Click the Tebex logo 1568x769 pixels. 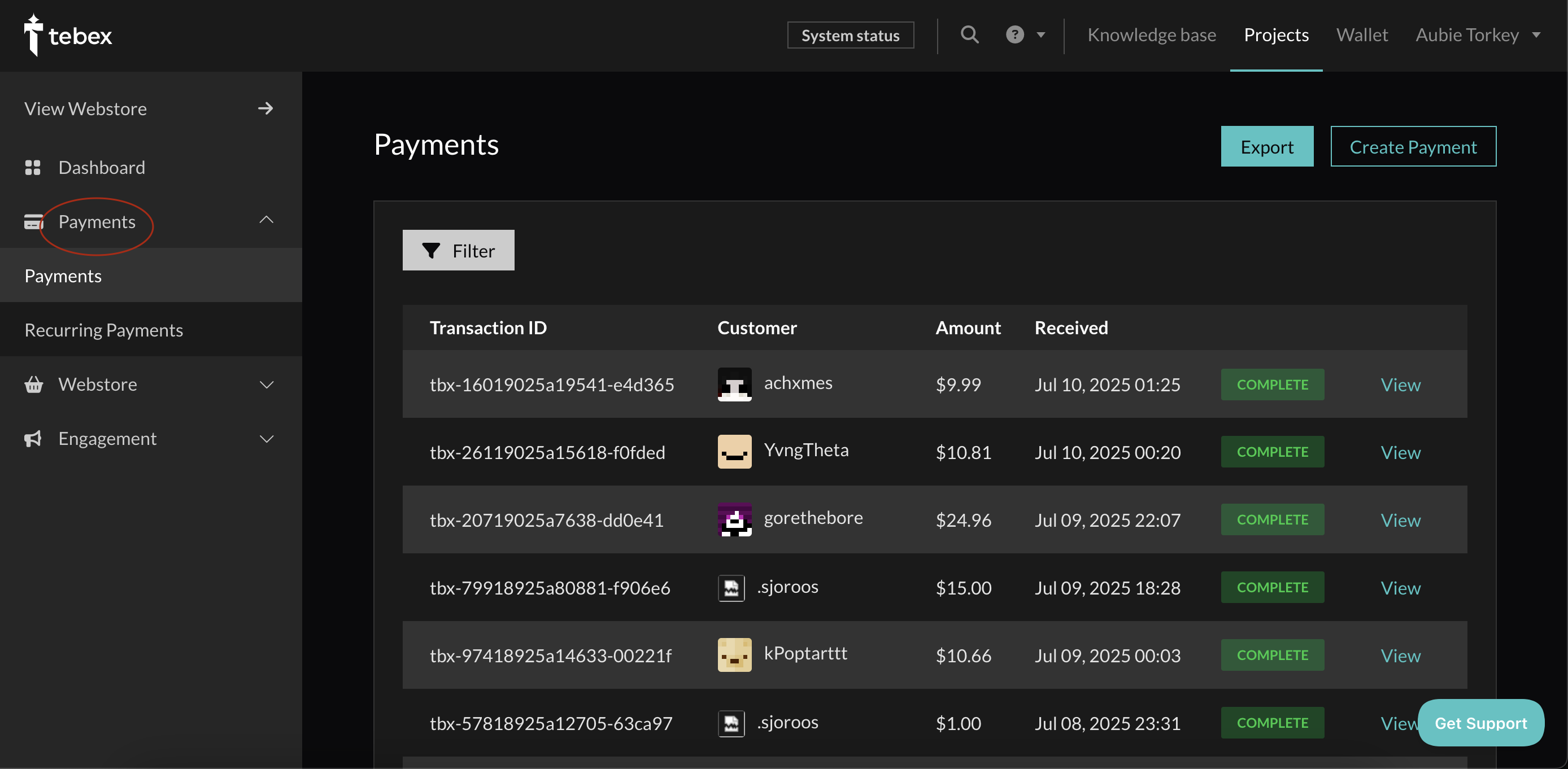(68, 35)
